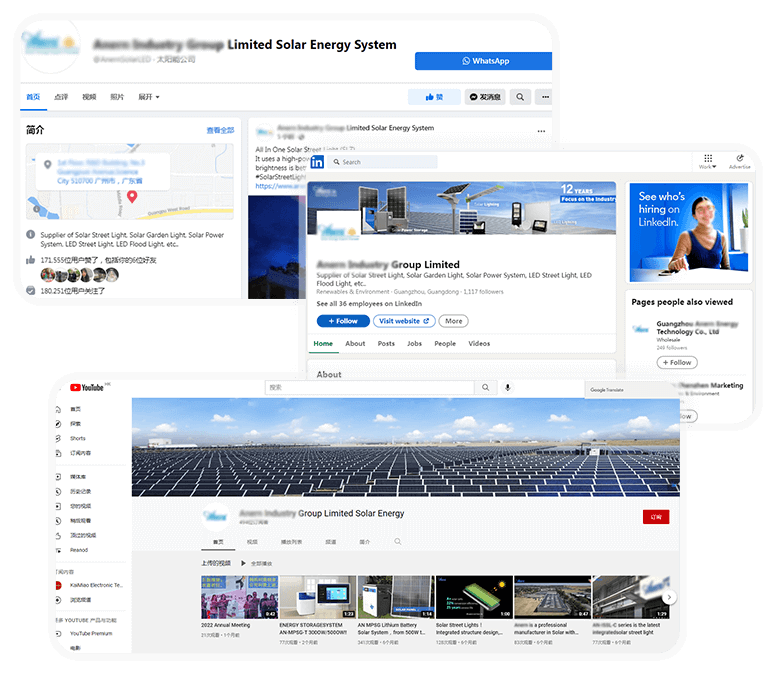
Task: Switch to the LinkedIn Jobs tab
Action: tap(414, 343)
